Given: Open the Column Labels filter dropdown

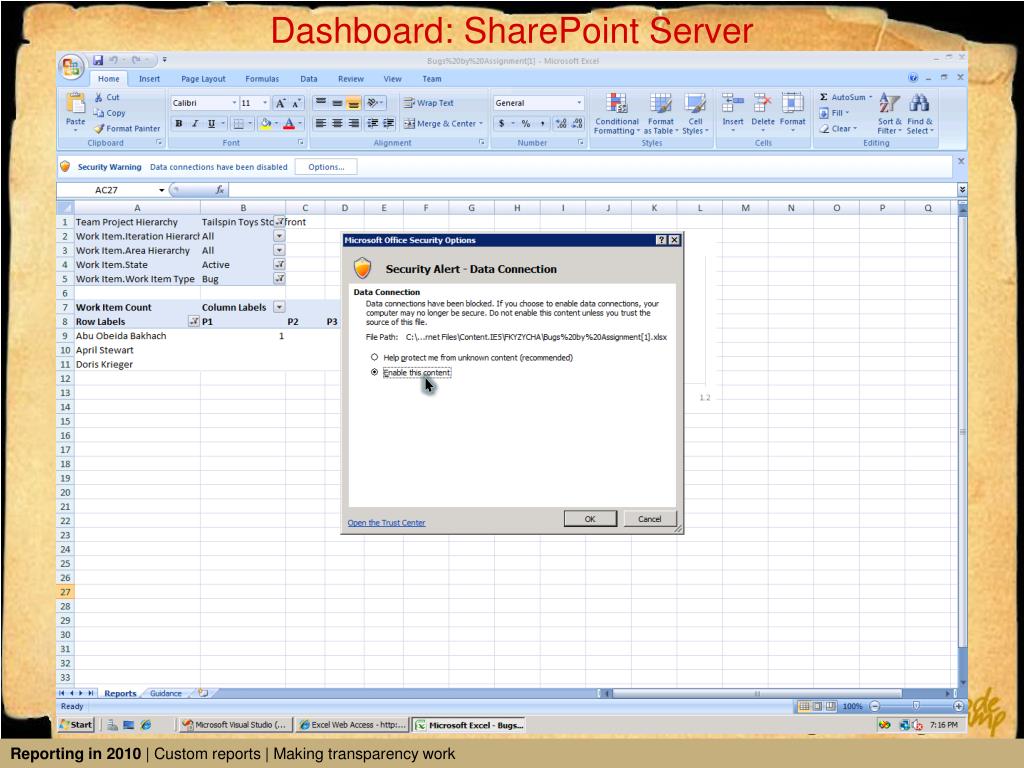Looking at the screenshot, I should (x=279, y=307).
